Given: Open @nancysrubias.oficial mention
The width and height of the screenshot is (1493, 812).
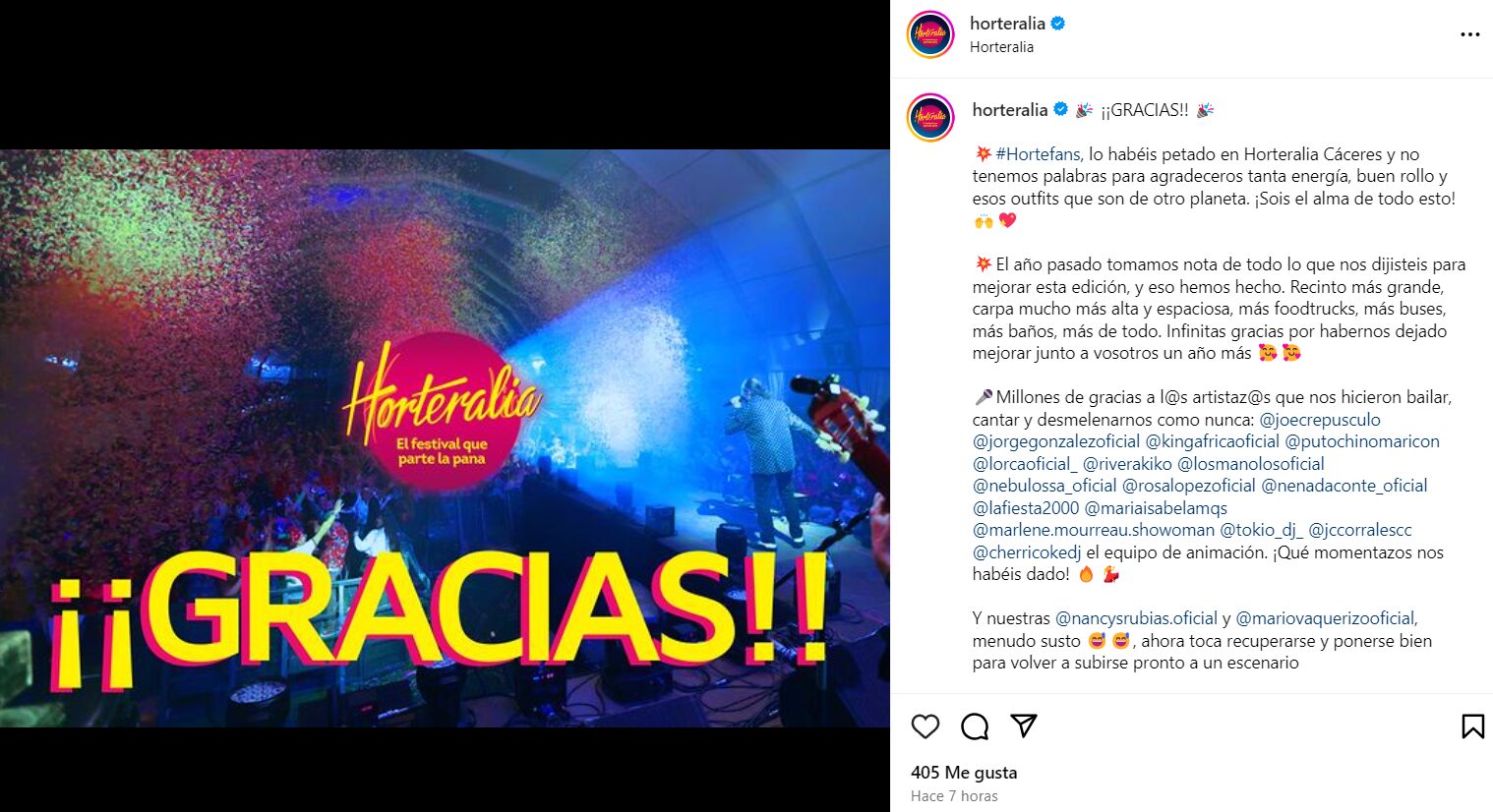Looking at the screenshot, I should point(1136,618).
